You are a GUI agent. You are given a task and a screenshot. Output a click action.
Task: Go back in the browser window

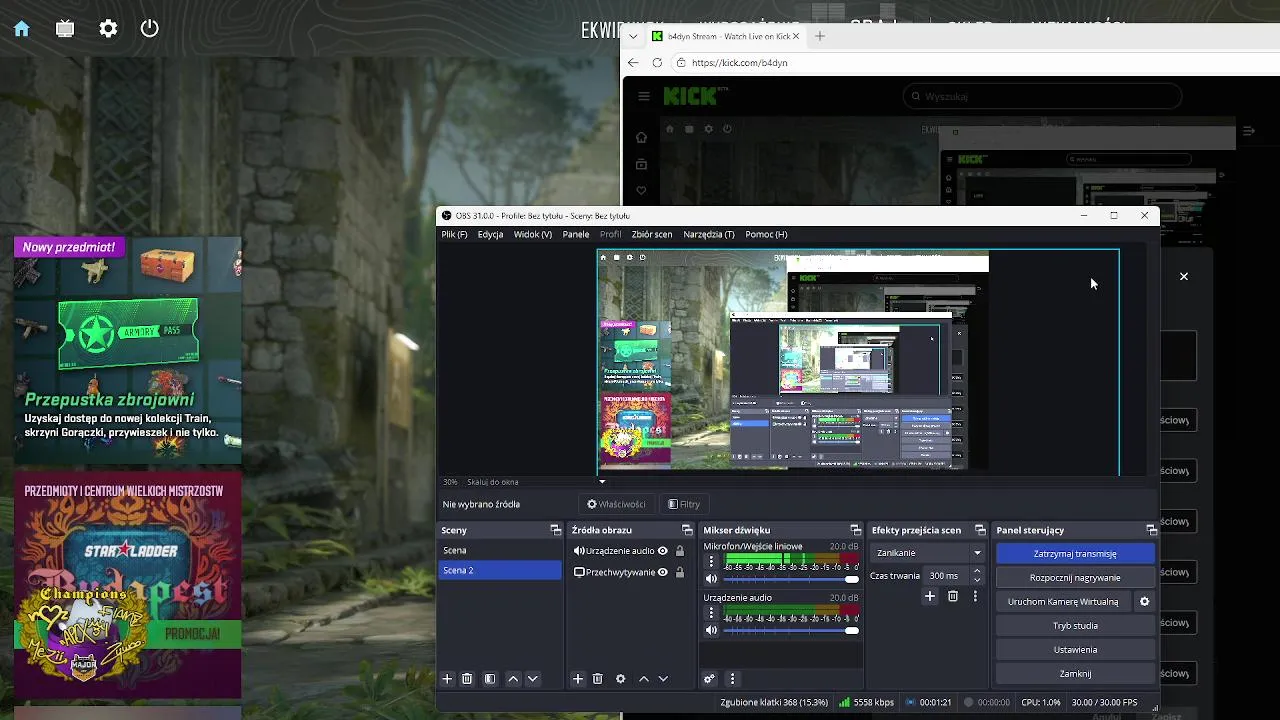pyautogui.click(x=633, y=62)
